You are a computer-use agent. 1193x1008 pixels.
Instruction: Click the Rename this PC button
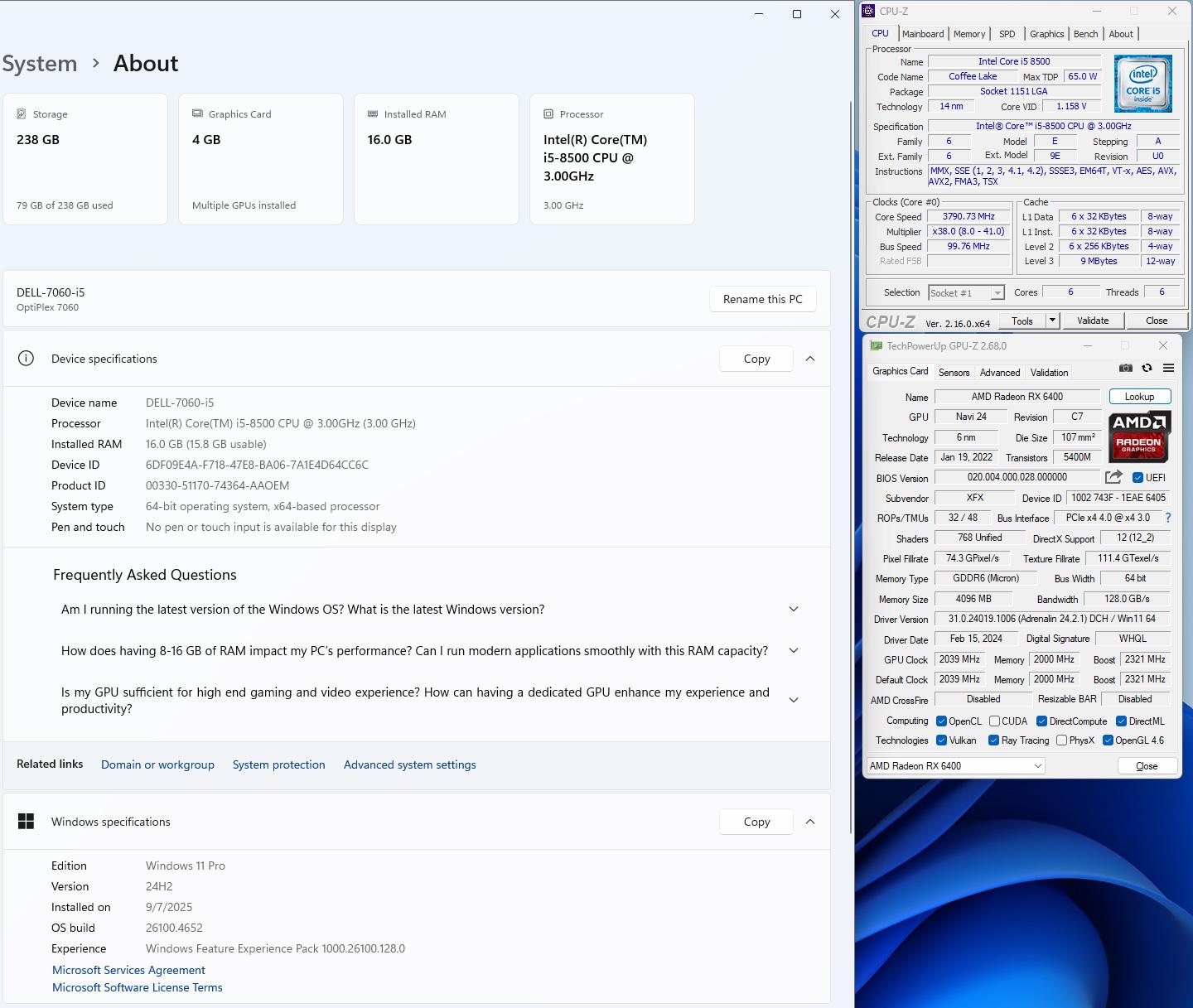pos(763,299)
